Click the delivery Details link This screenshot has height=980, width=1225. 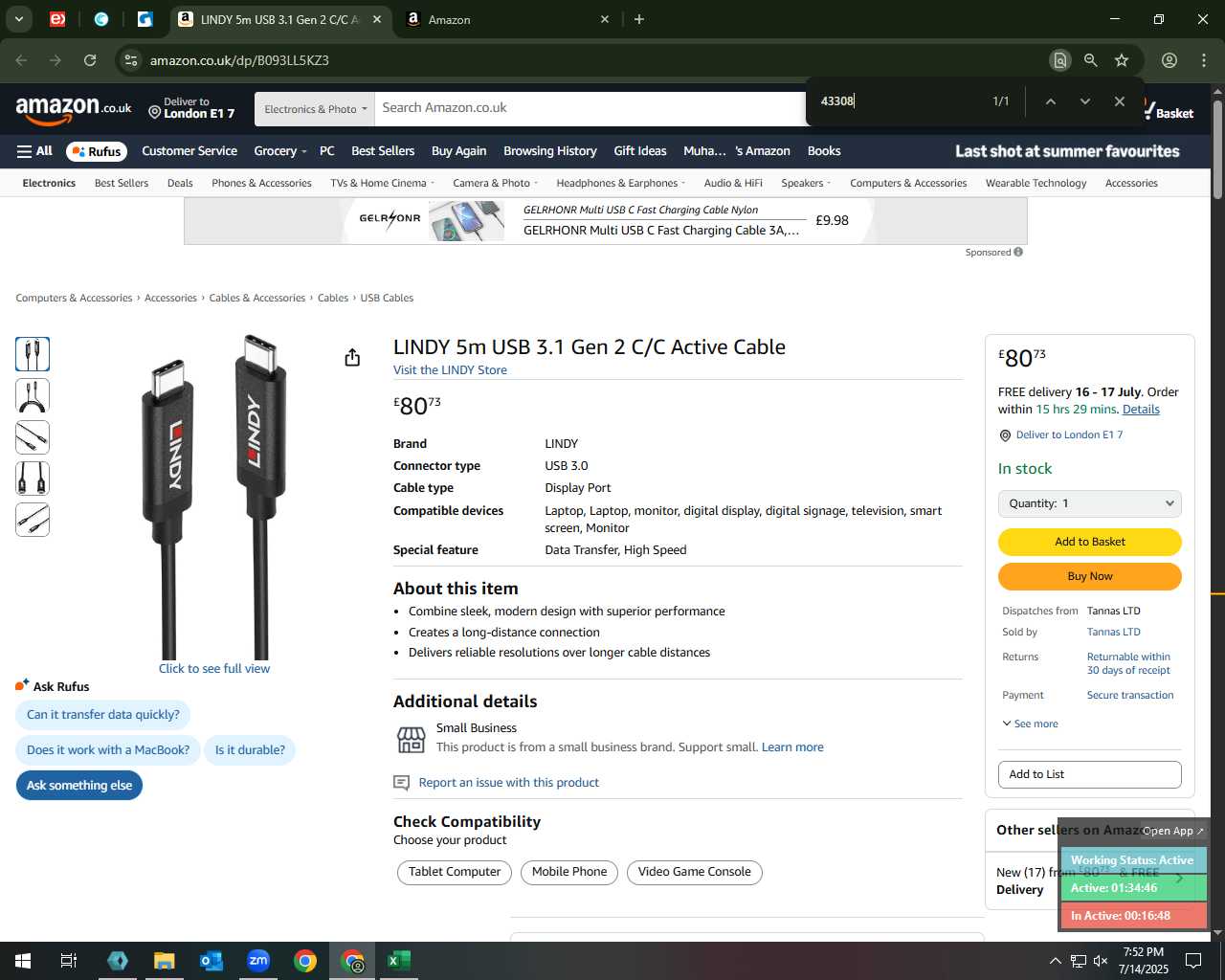pos(1141,410)
